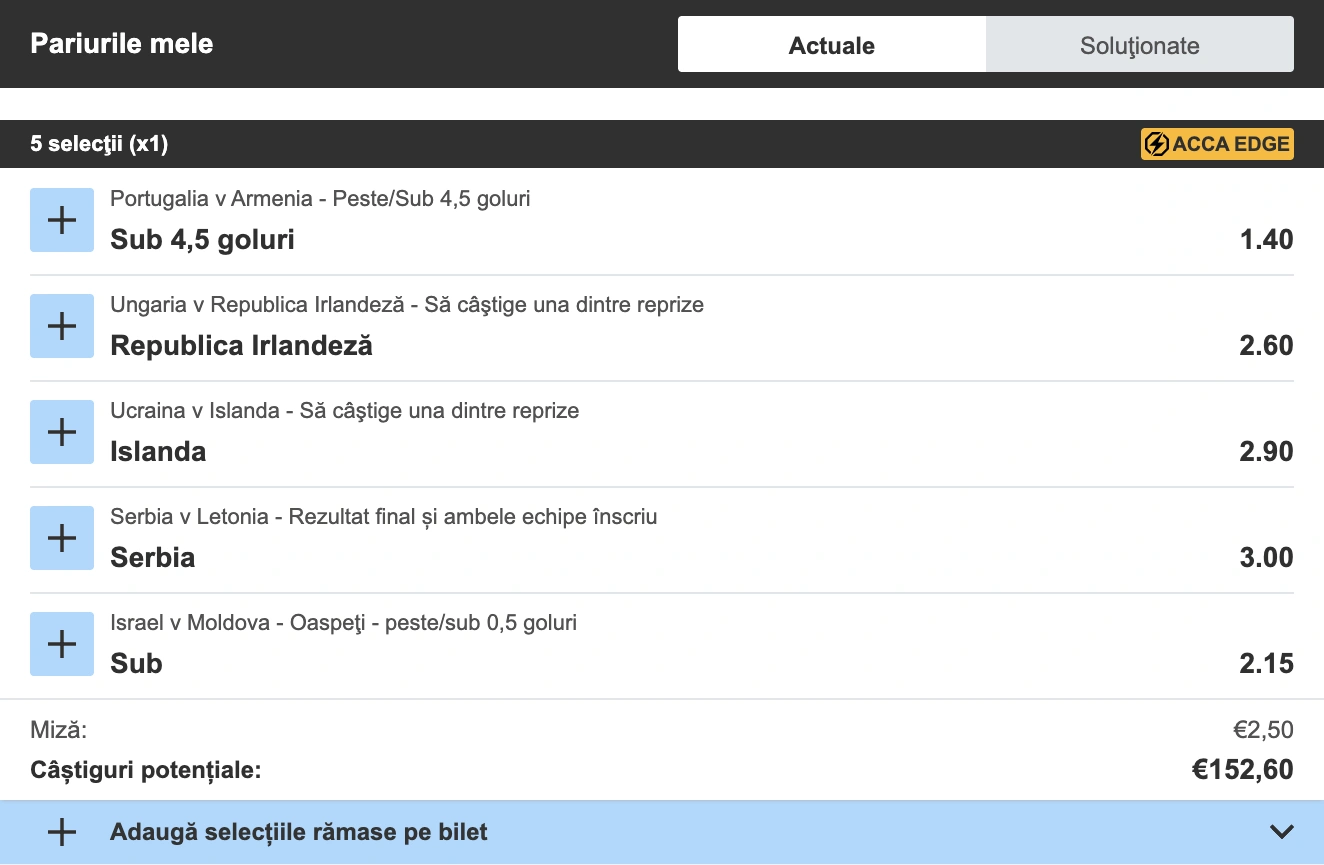Click the lightning bolt icon in ACCA EDGE

pos(1159,143)
